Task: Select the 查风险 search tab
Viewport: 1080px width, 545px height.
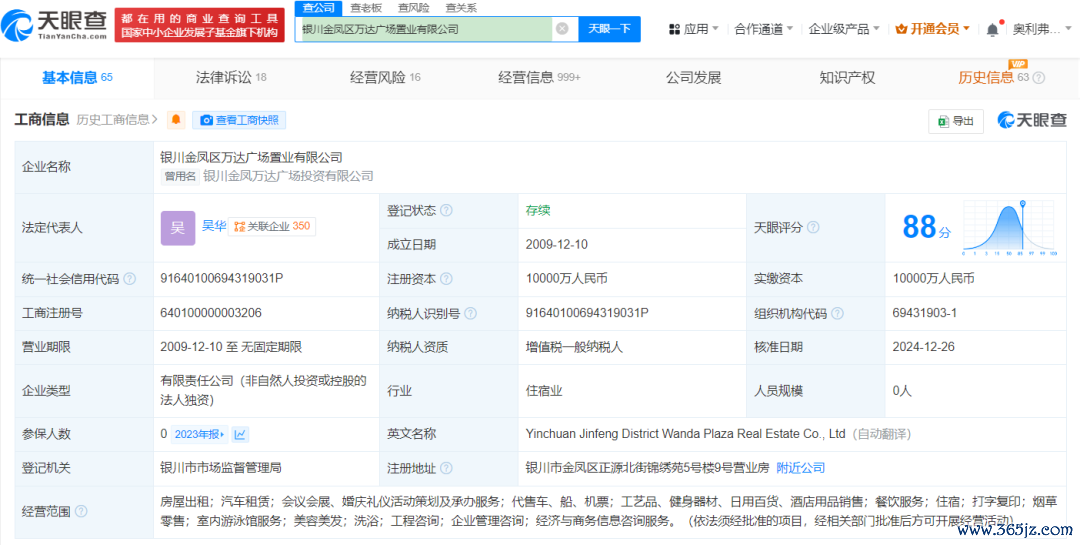Action: (x=413, y=8)
